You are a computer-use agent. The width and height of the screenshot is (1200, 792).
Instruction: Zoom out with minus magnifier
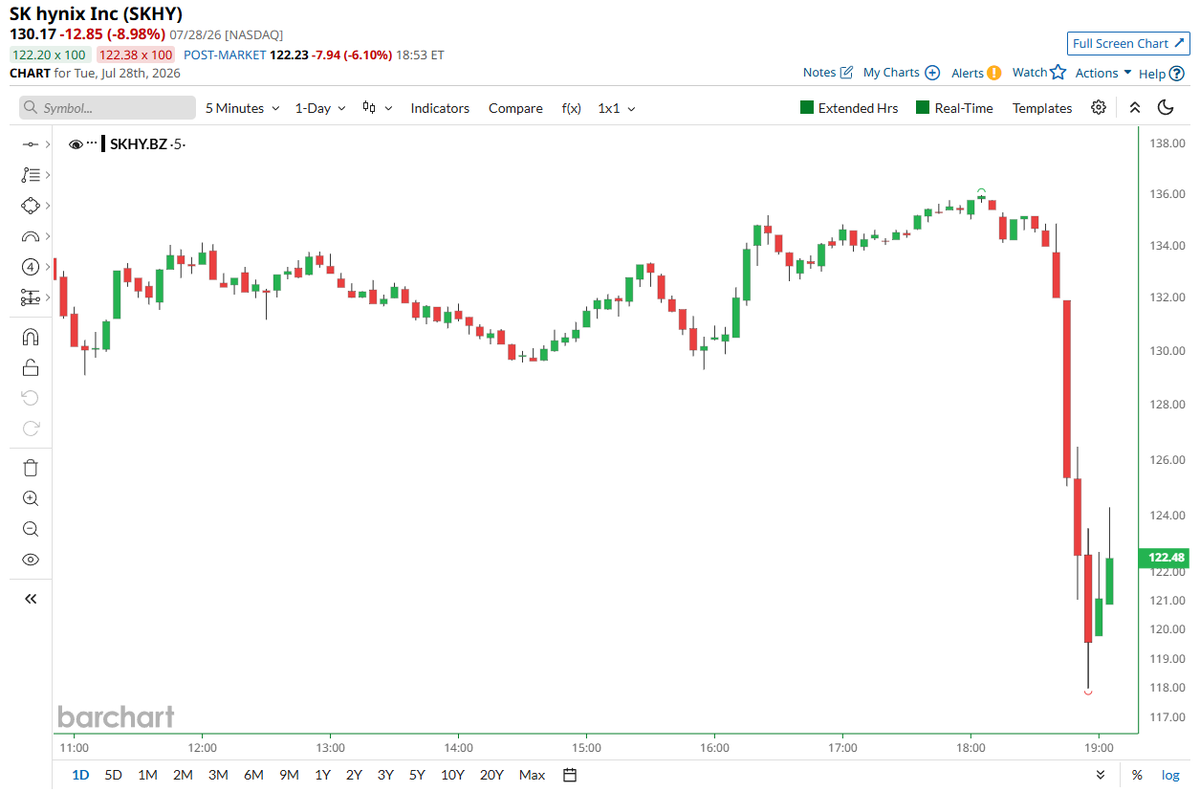(x=30, y=529)
